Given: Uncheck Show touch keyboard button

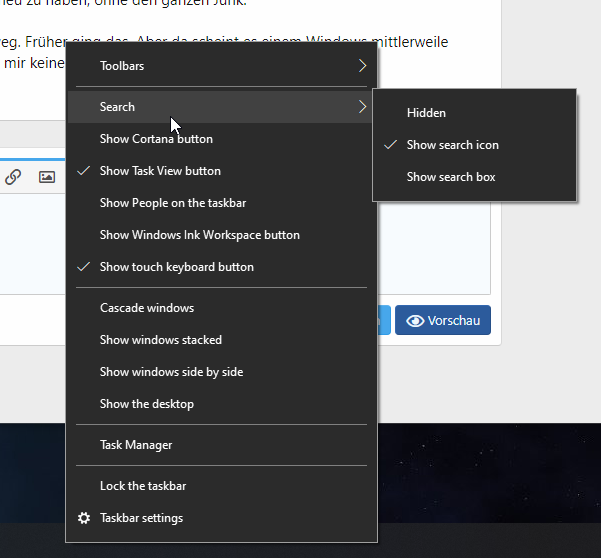Looking at the screenshot, I should [221, 267].
